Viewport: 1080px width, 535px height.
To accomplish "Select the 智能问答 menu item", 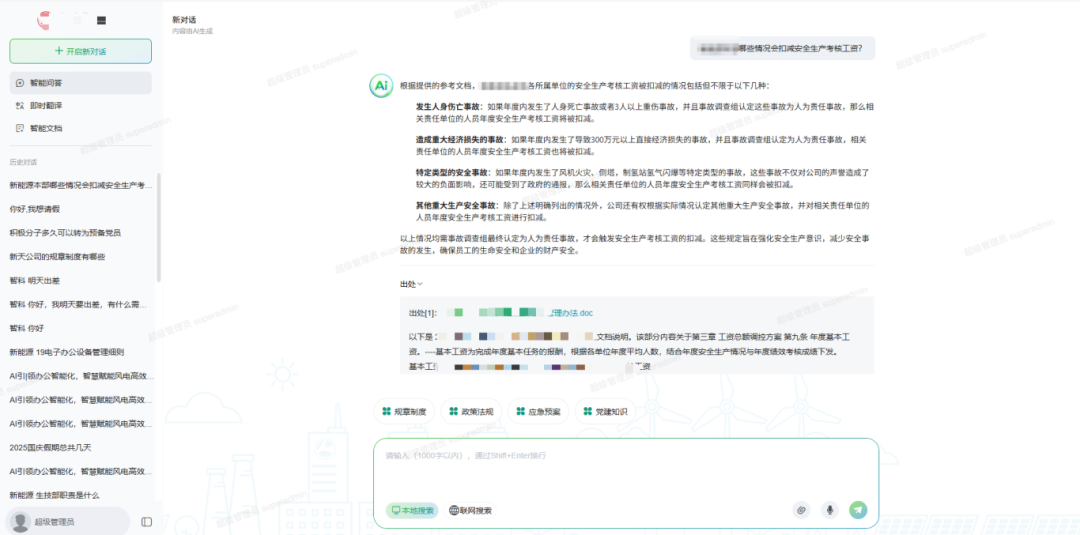I will [x=80, y=83].
